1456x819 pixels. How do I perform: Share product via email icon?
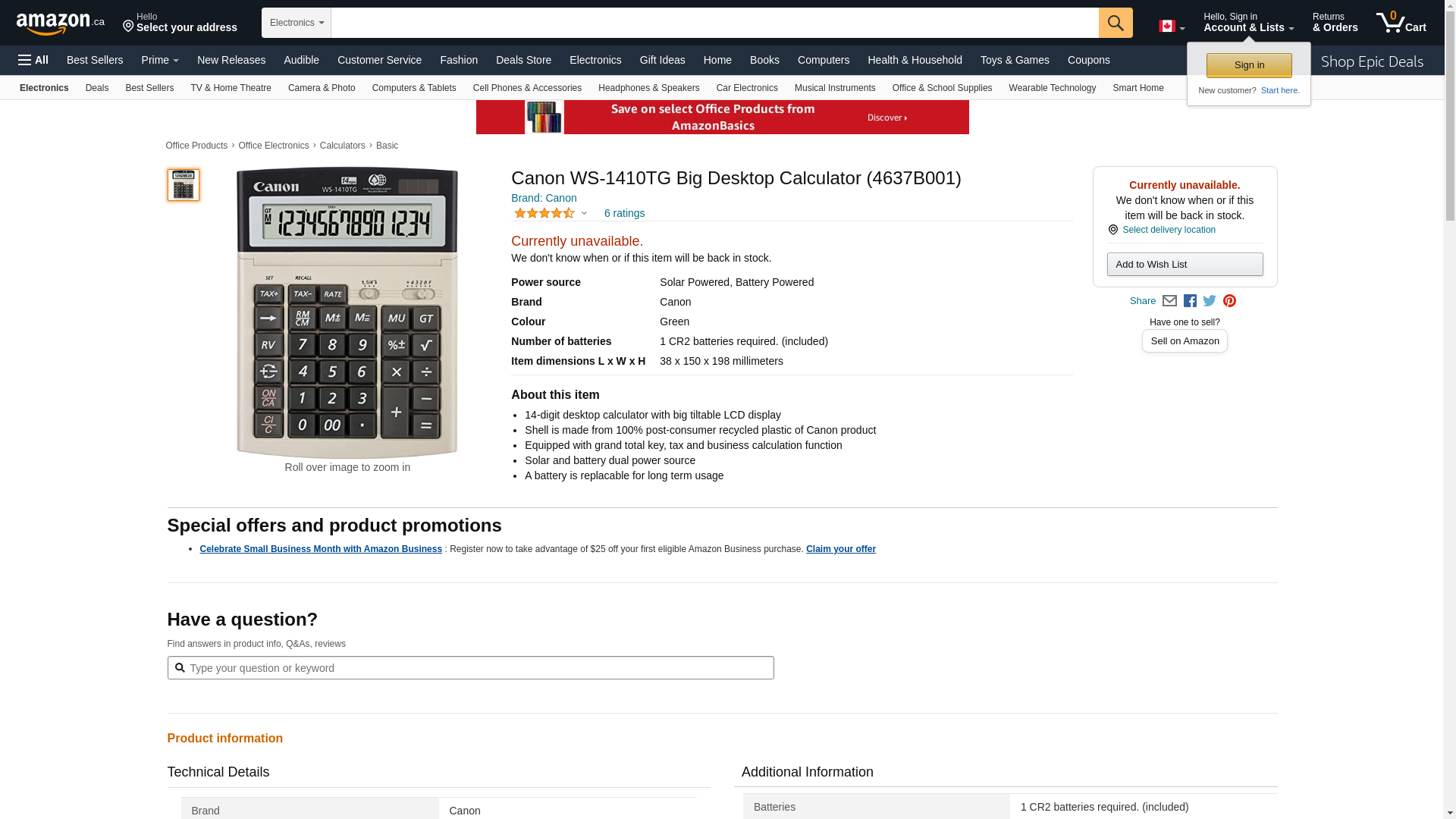[1169, 301]
